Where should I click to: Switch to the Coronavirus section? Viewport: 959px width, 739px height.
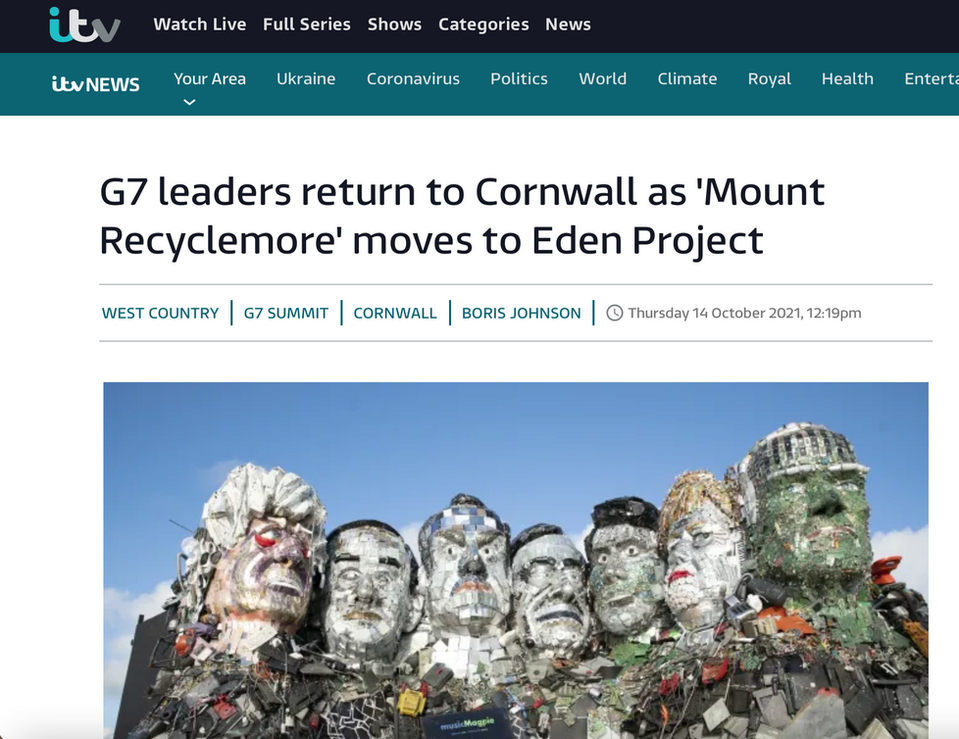(x=413, y=79)
